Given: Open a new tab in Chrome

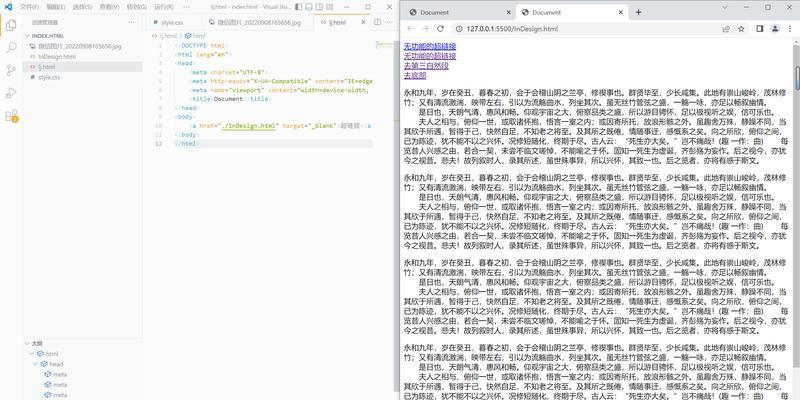Looking at the screenshot, I should click(x=638, y=12).
